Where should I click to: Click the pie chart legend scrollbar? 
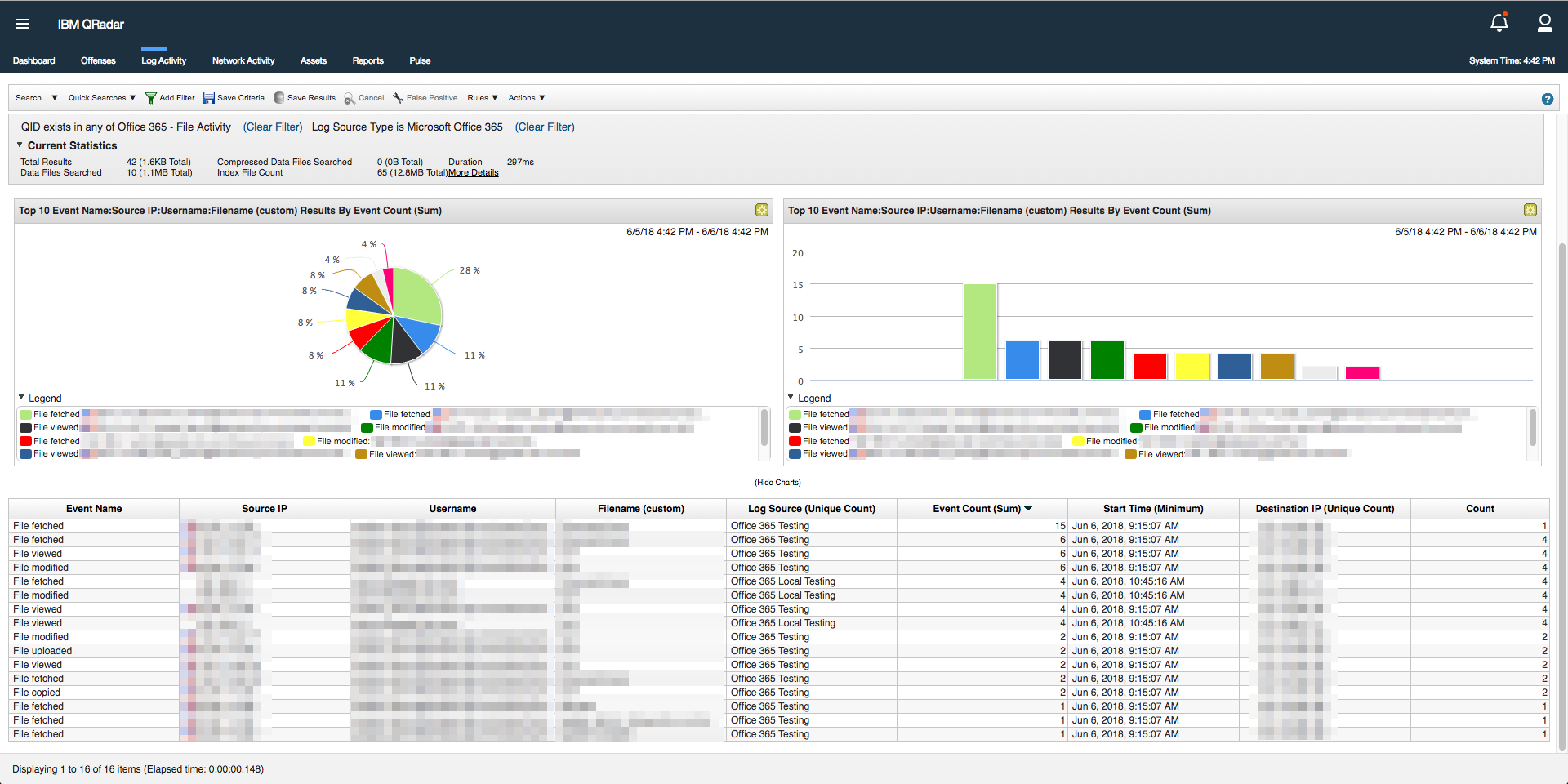click(x=764, y=427)
